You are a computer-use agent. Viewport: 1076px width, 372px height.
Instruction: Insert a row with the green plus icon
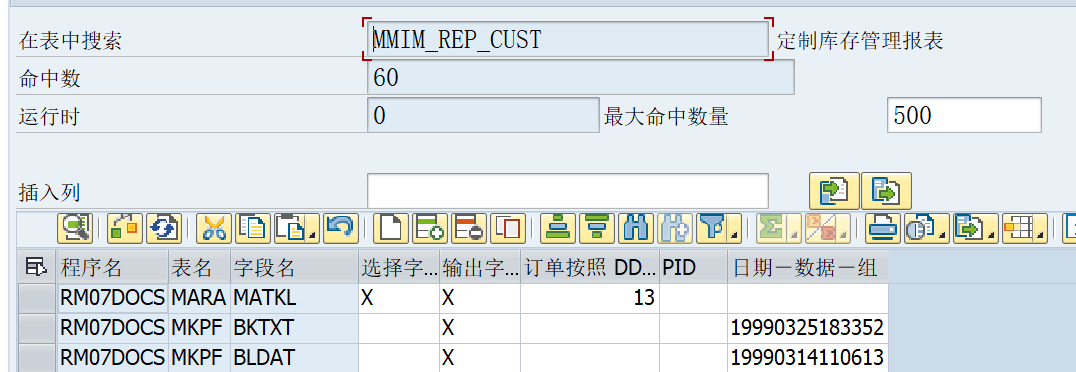tap(430, 229)
